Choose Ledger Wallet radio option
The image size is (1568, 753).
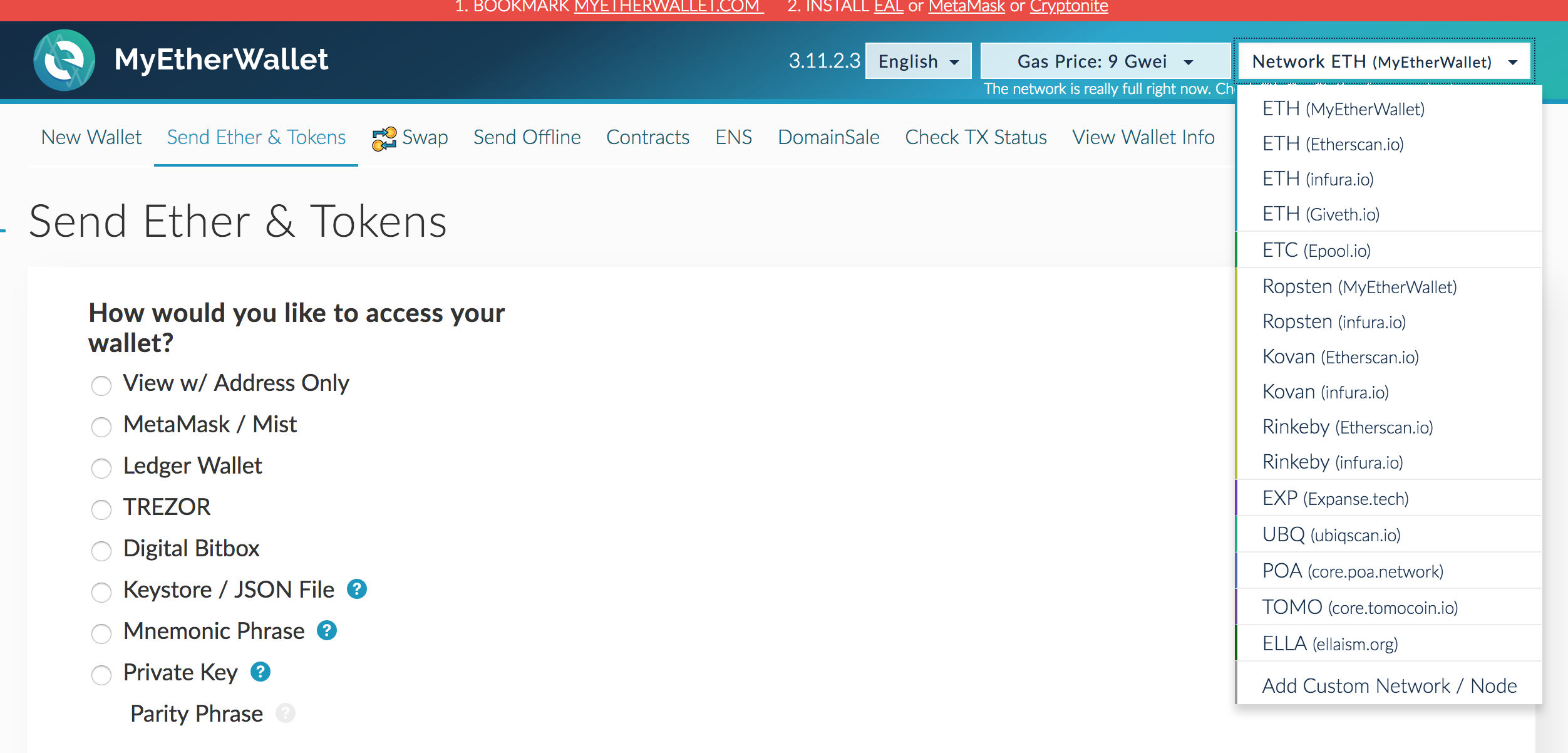click(x=101, y=468)
